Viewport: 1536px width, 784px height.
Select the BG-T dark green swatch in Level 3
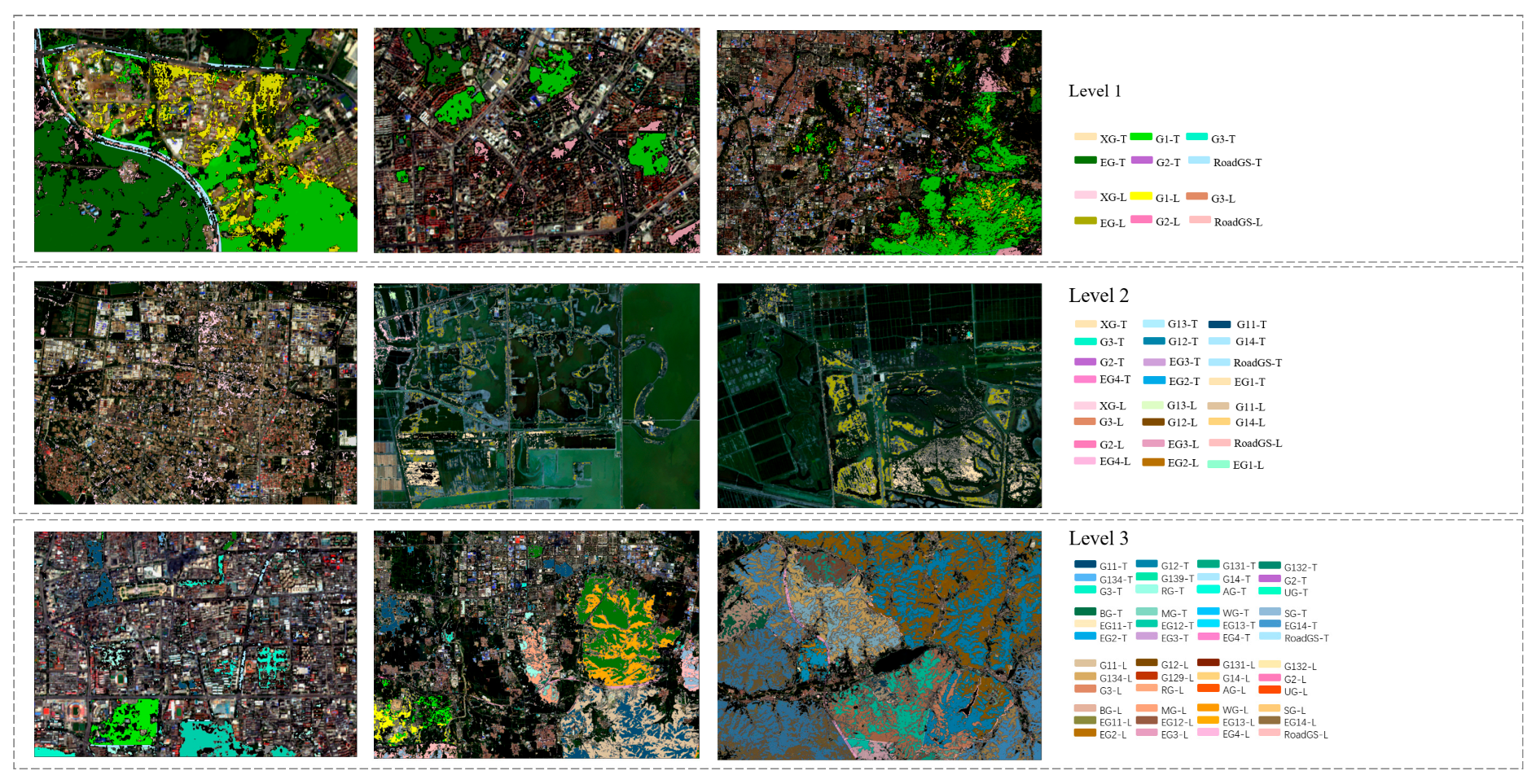pyautogui.click(x=1085, y=611)
